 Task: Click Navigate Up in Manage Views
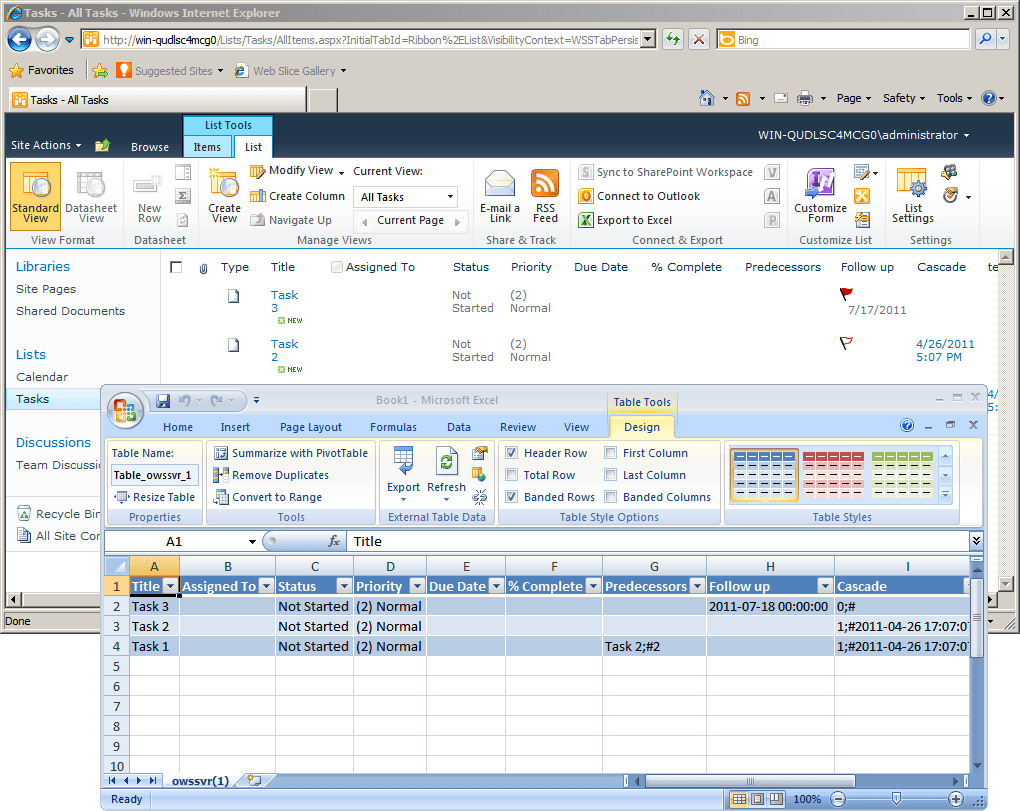pos(291,220)
